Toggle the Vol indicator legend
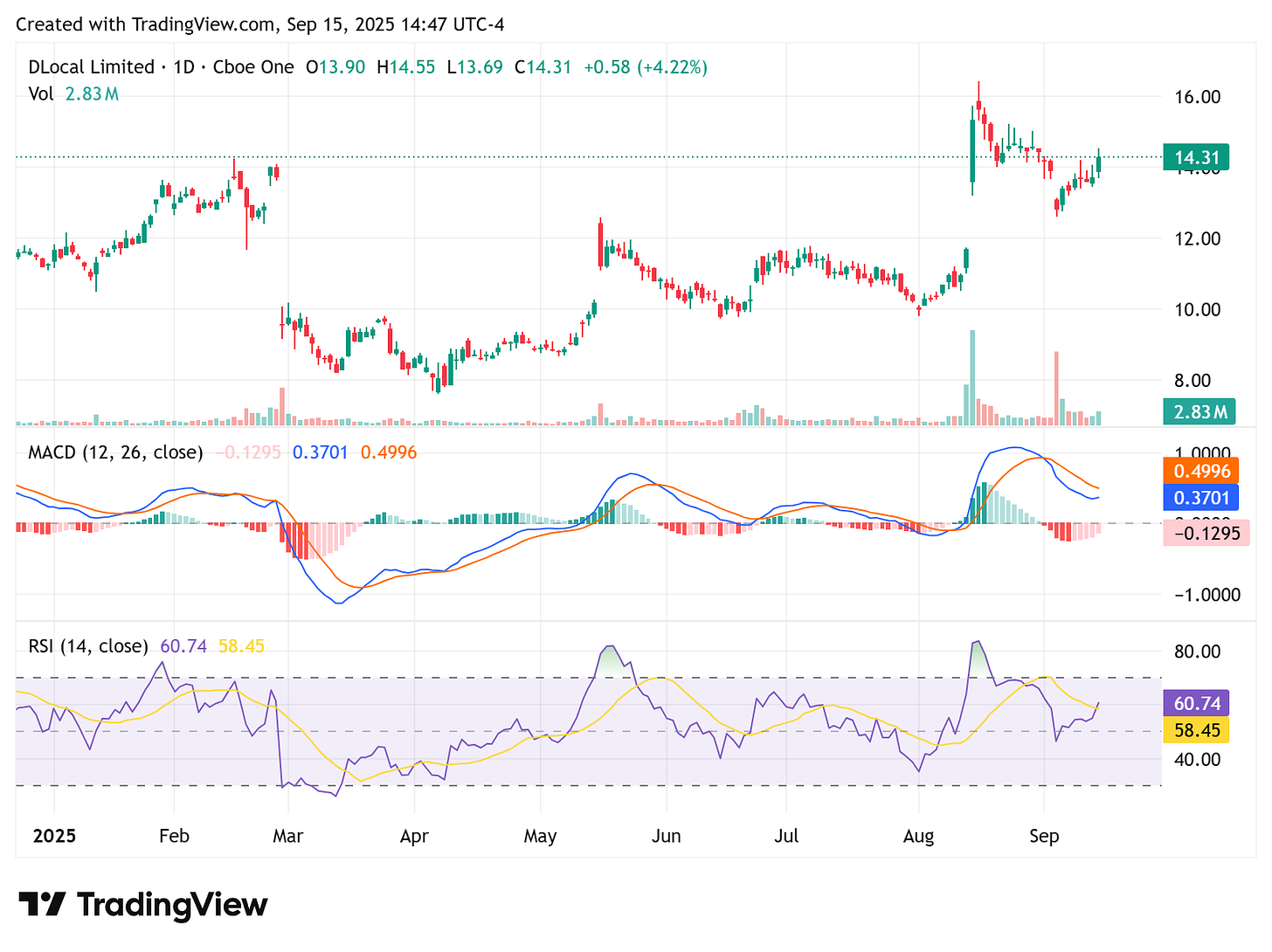 [41, 94]
